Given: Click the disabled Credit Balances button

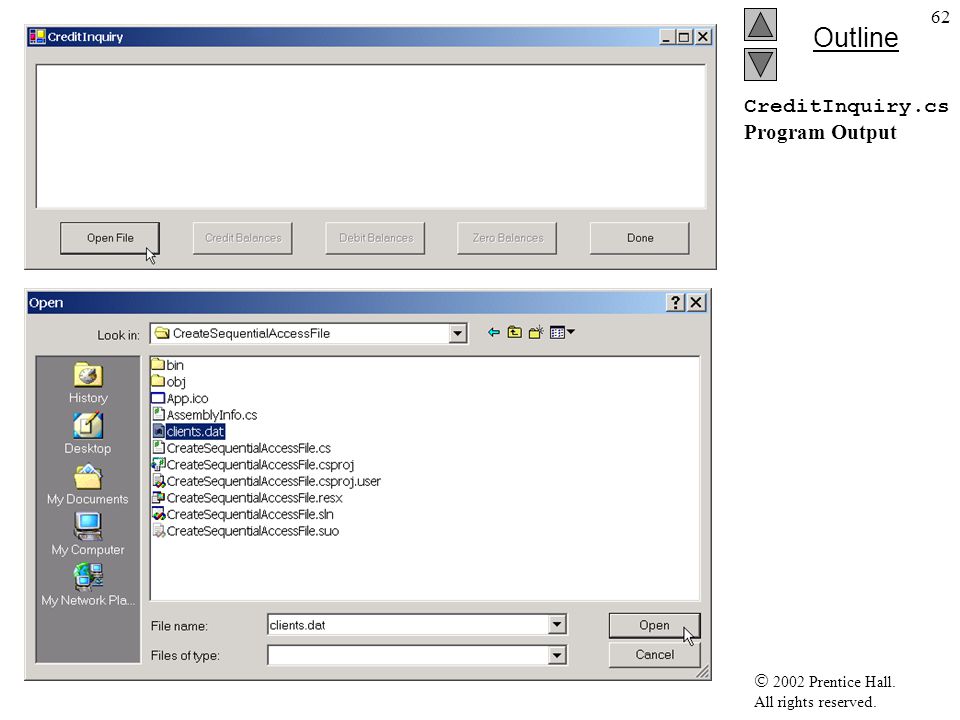Looking at the screenshot, I should (x=242, y=238).
